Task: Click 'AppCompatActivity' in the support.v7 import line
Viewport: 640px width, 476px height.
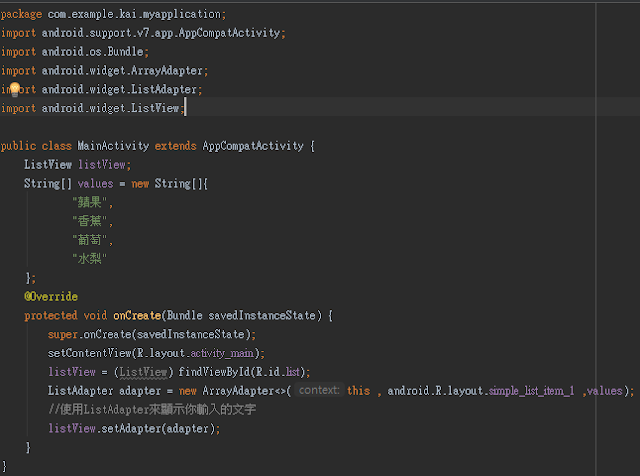Action: click(x=229, y=33)
